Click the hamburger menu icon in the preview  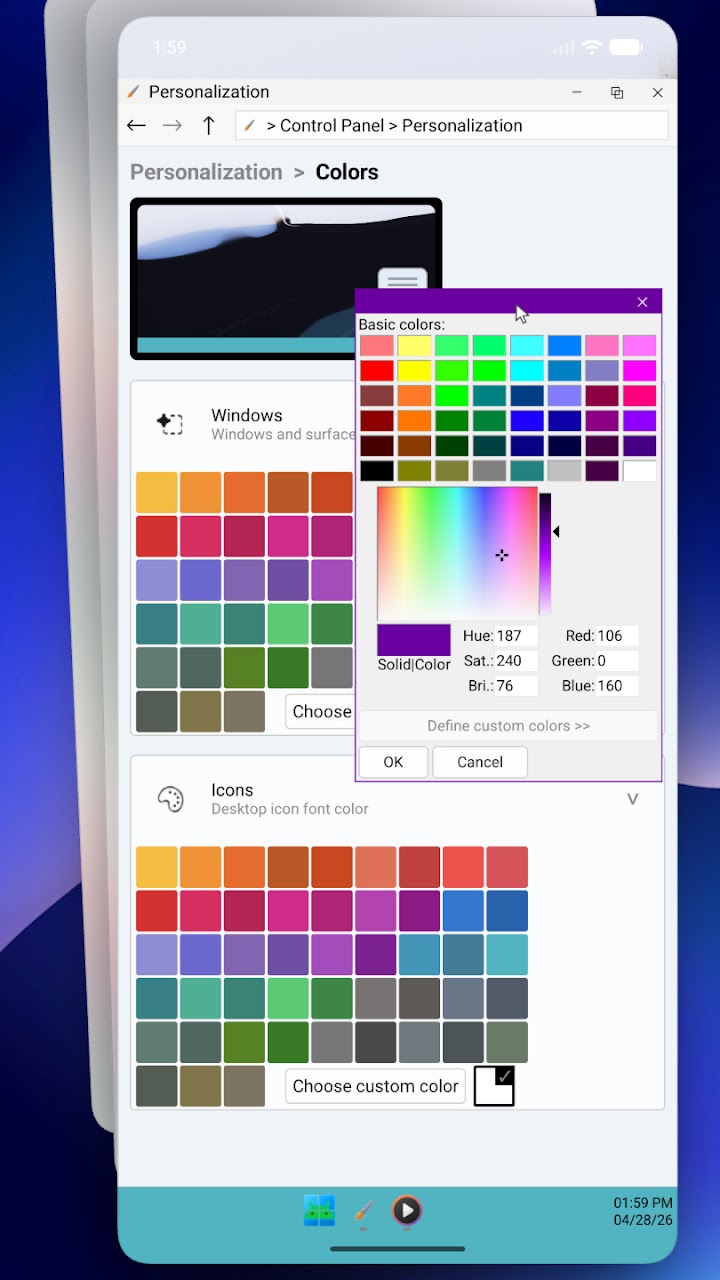pyautogui.click(x=403, y=281)
